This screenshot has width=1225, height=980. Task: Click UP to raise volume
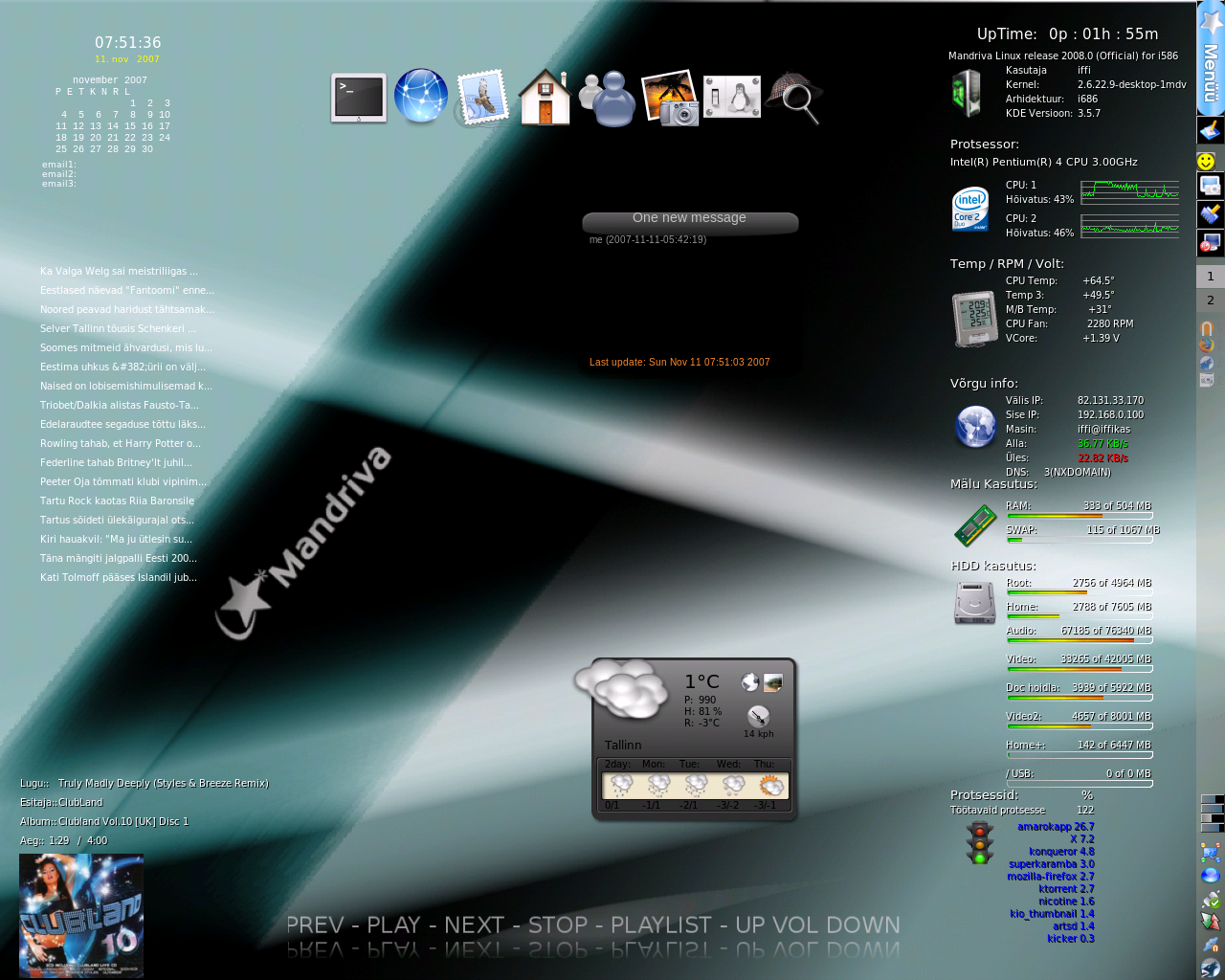749,925
